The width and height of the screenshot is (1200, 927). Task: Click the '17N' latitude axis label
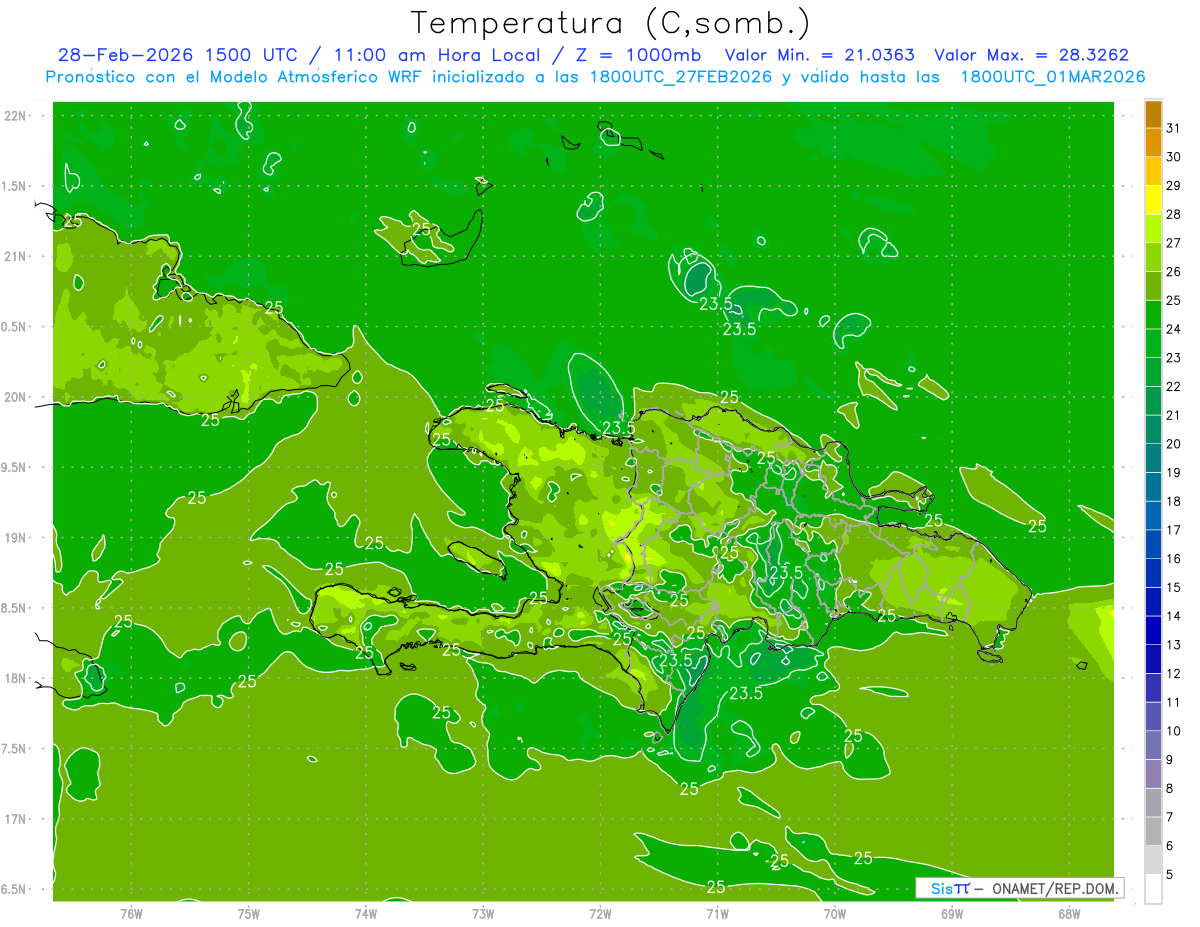click(x=17, y=819)
